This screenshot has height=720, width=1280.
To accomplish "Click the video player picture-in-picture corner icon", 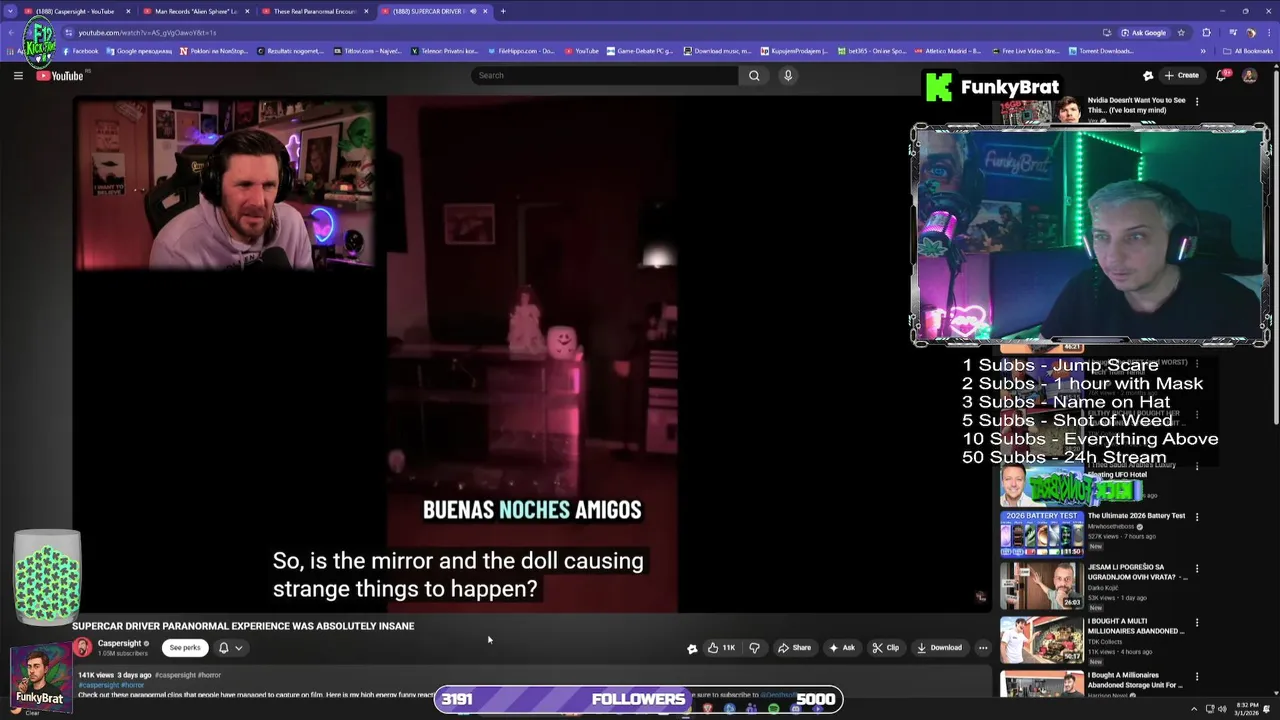I will (x=980, y=597).
